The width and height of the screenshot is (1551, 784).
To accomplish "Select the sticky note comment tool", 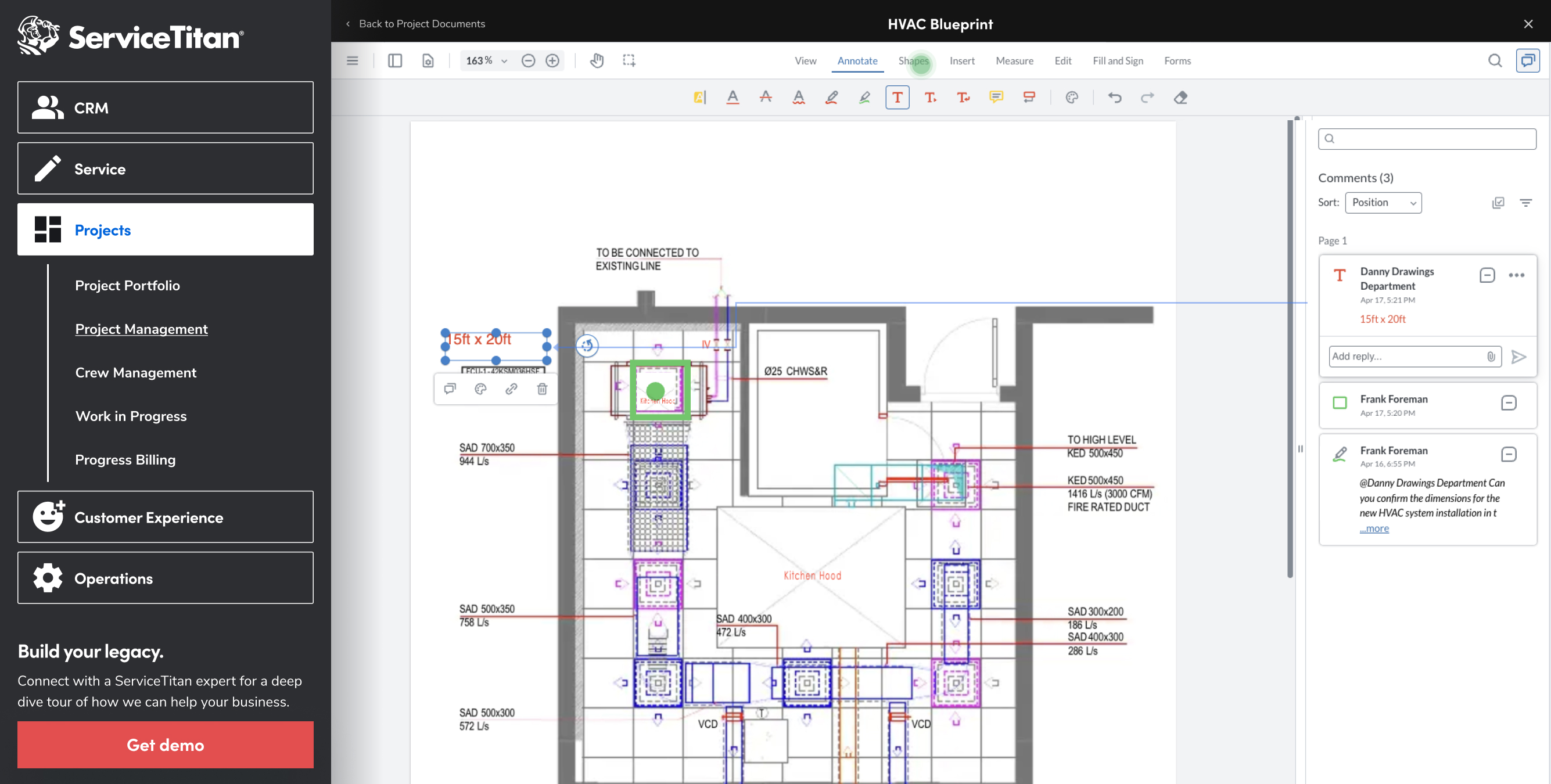I will point(996,97).
